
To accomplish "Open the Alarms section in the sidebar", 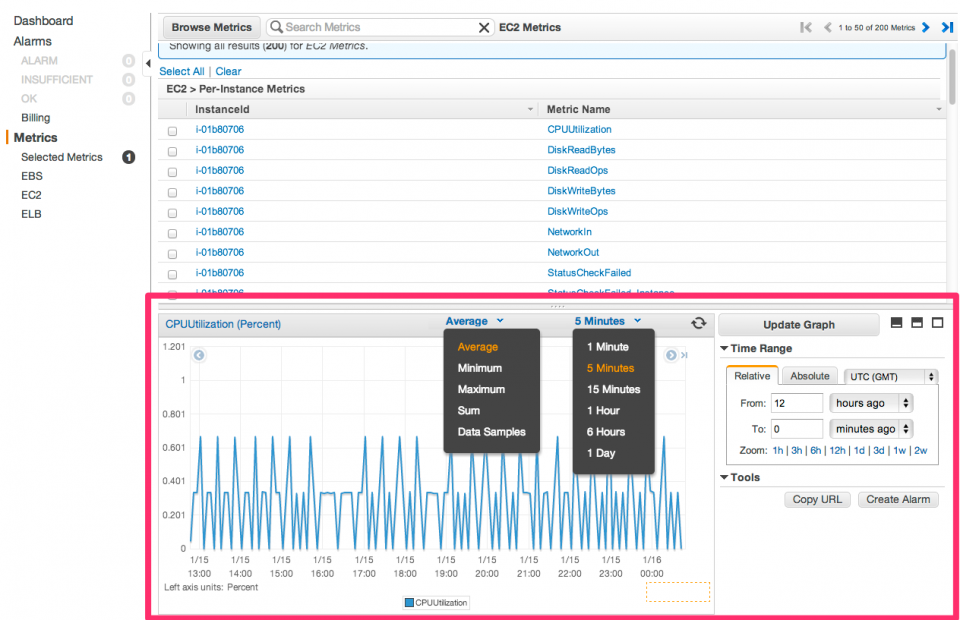I will 34,40.
